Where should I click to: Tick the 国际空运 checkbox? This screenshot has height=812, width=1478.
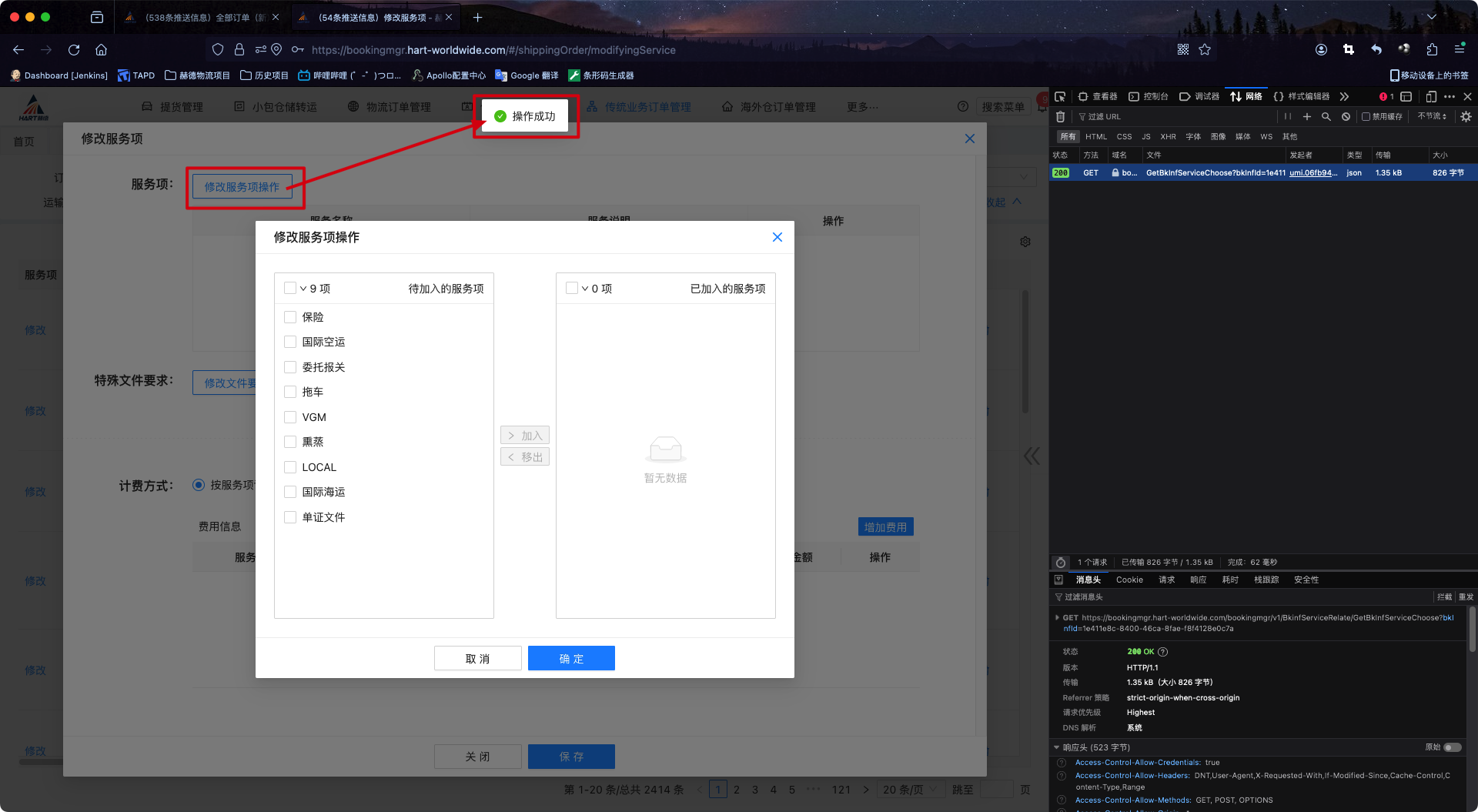click(x=290, y=342)
